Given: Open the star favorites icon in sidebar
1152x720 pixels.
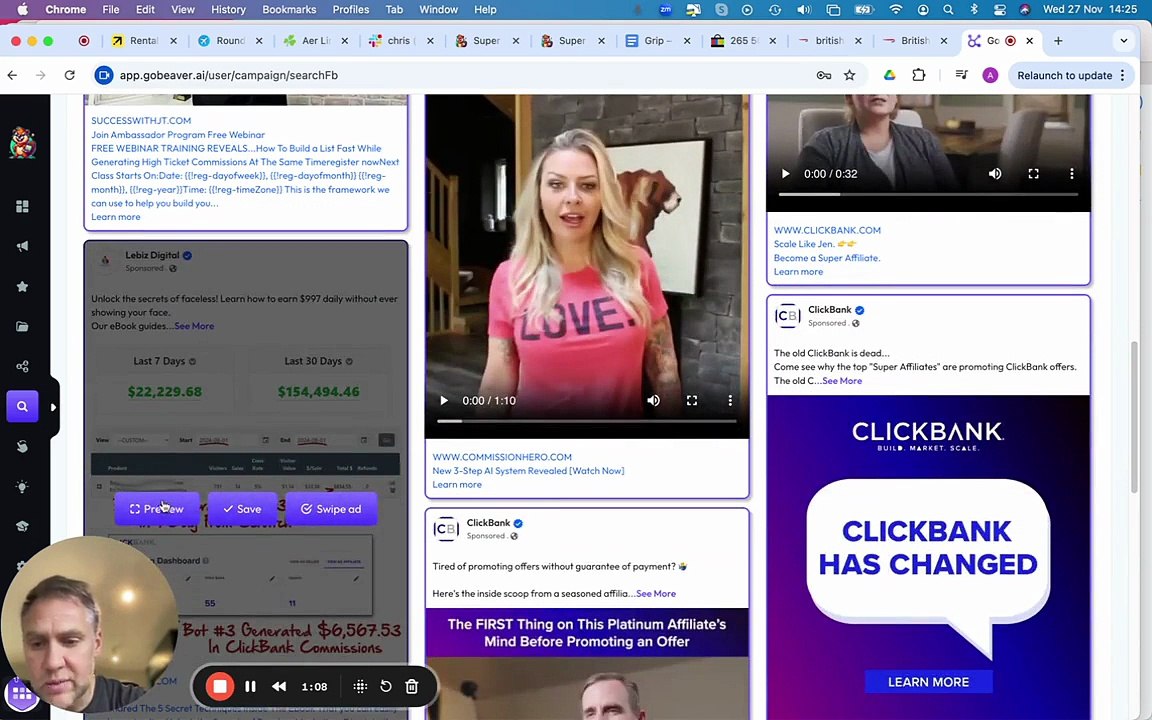Looking at the screenshot, I should (x=22, y=287).
